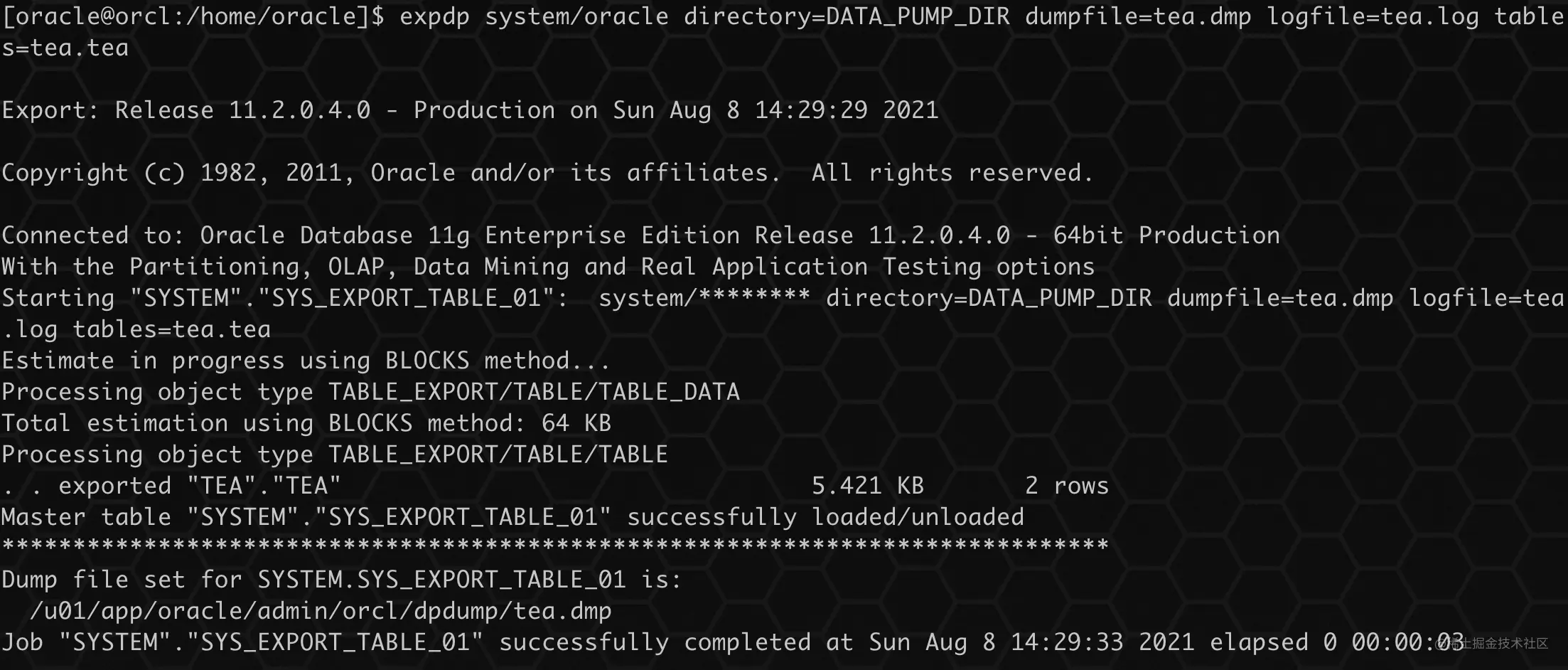Click the Master table successfully loaded/unloaded line

pos(512,517)
